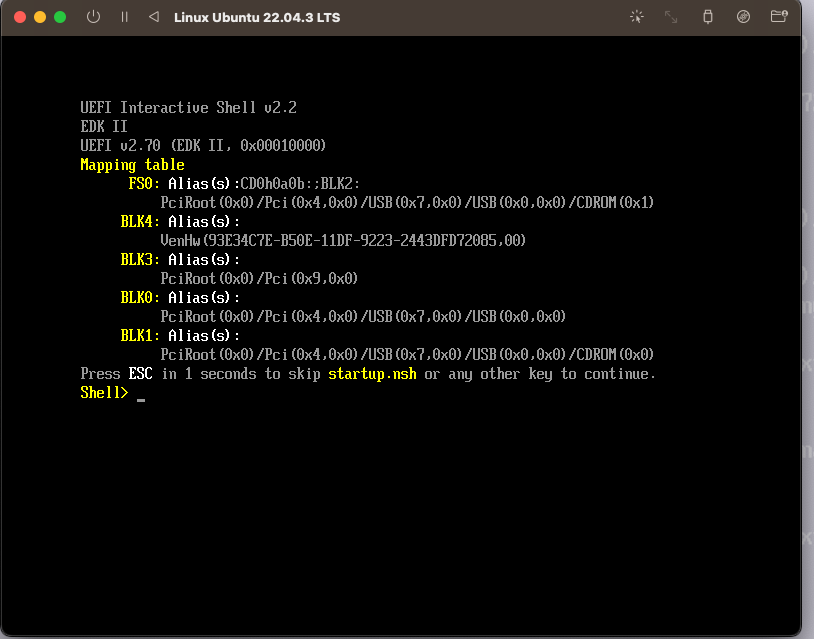Image resolution: width=814 pixels, height=639 pixels.
Task: Open the shared folder menu
Action: 779,17
